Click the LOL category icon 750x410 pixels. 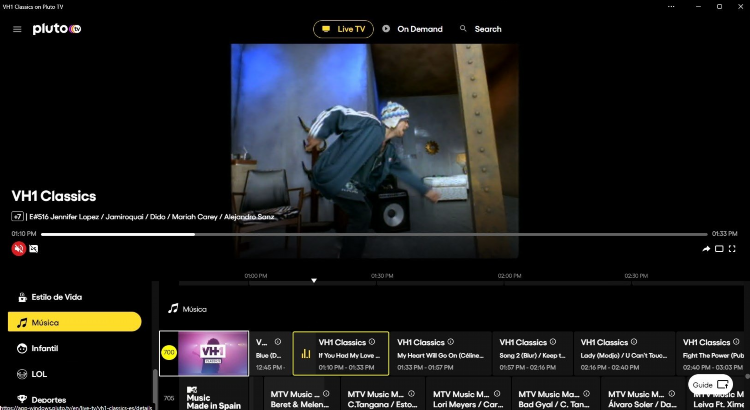pos(22,374)
